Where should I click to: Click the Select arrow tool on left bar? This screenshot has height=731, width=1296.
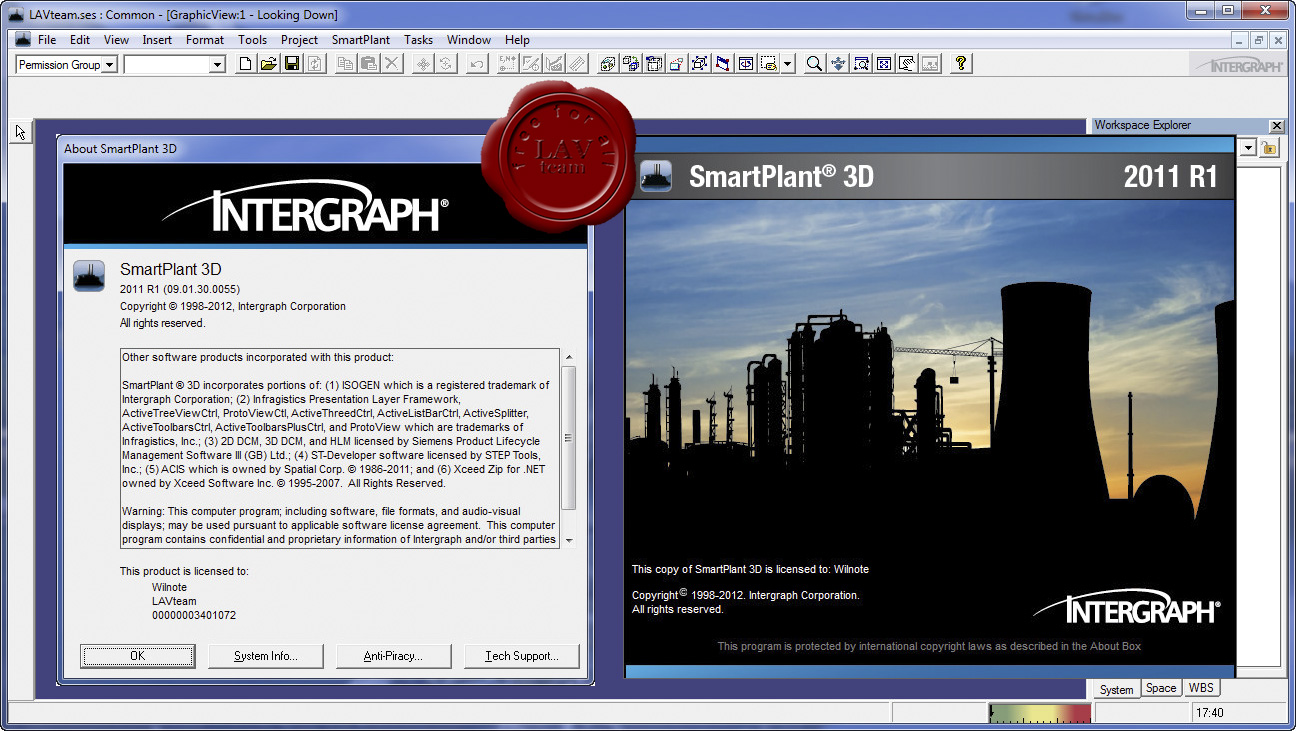tap(21, 132)
